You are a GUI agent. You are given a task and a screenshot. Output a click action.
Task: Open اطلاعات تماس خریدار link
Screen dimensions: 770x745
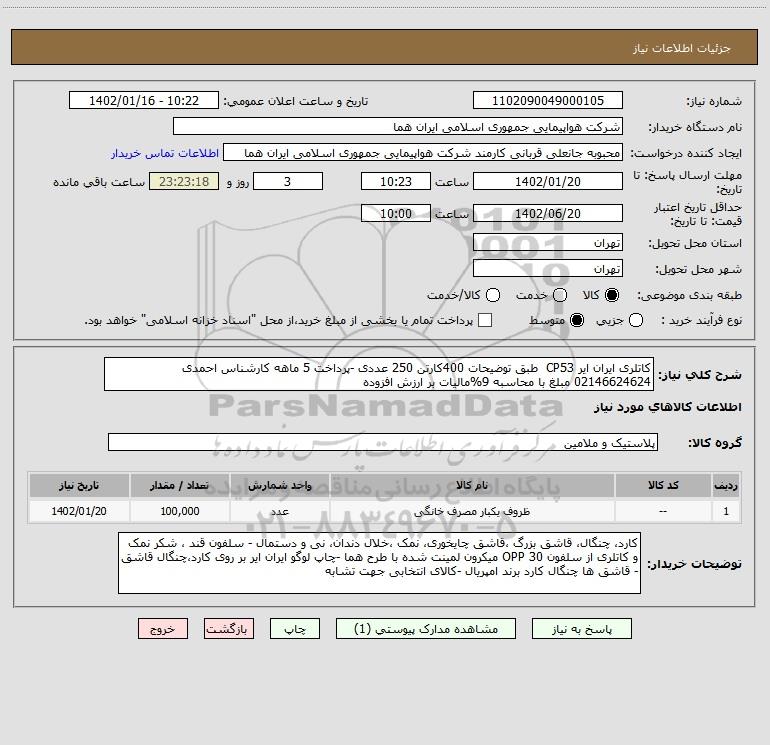[165, 153]
